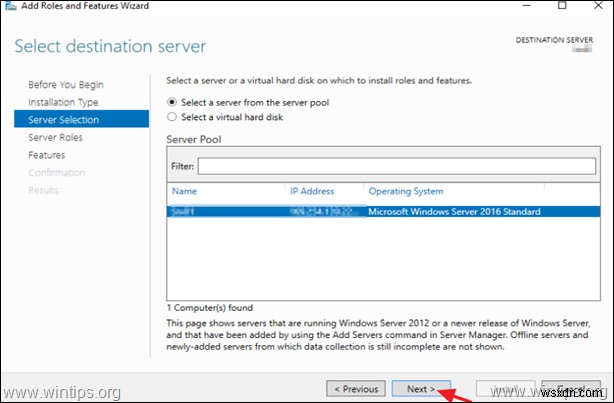Image resolution: width=614 pixels, height=403 pixels.
Task: Open the Features step
Action: click(47, 155)
